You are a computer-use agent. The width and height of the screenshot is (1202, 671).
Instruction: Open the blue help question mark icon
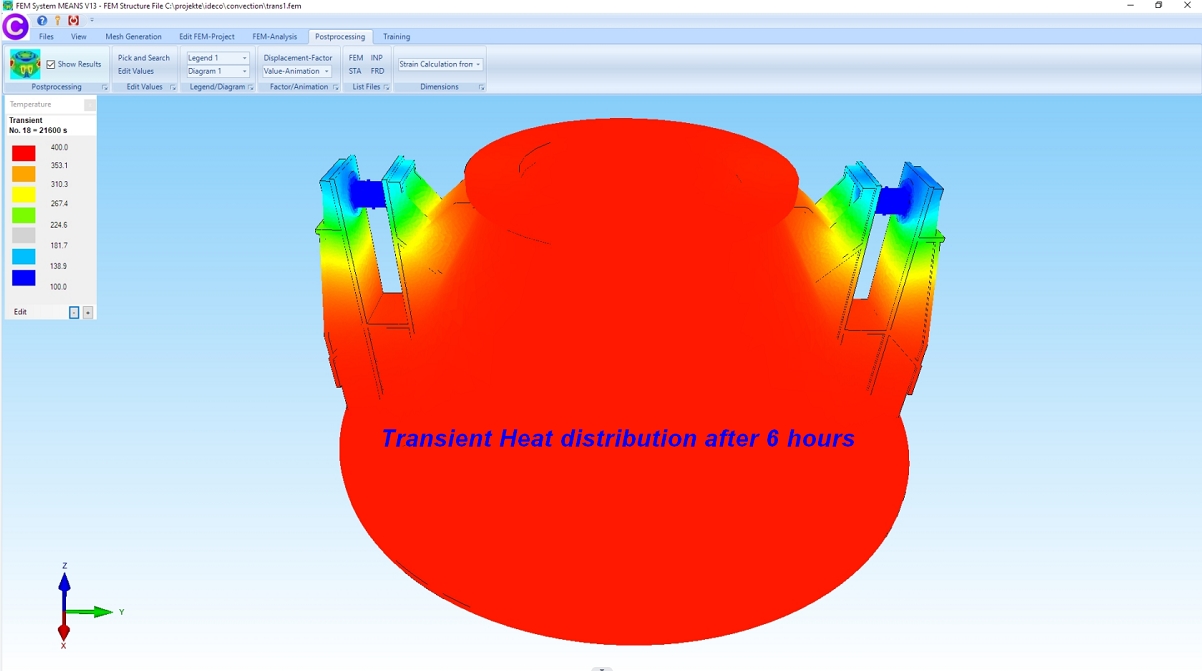[x=42, y=20]
